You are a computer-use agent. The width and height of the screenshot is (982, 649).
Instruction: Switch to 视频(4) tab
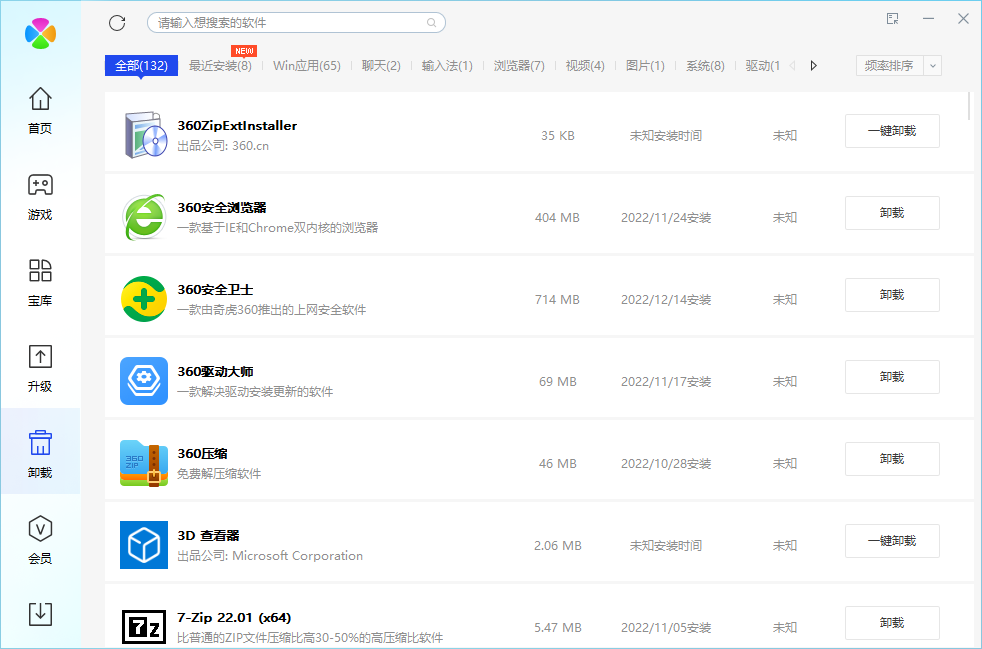pyautogui.click(x=585, y=66)
